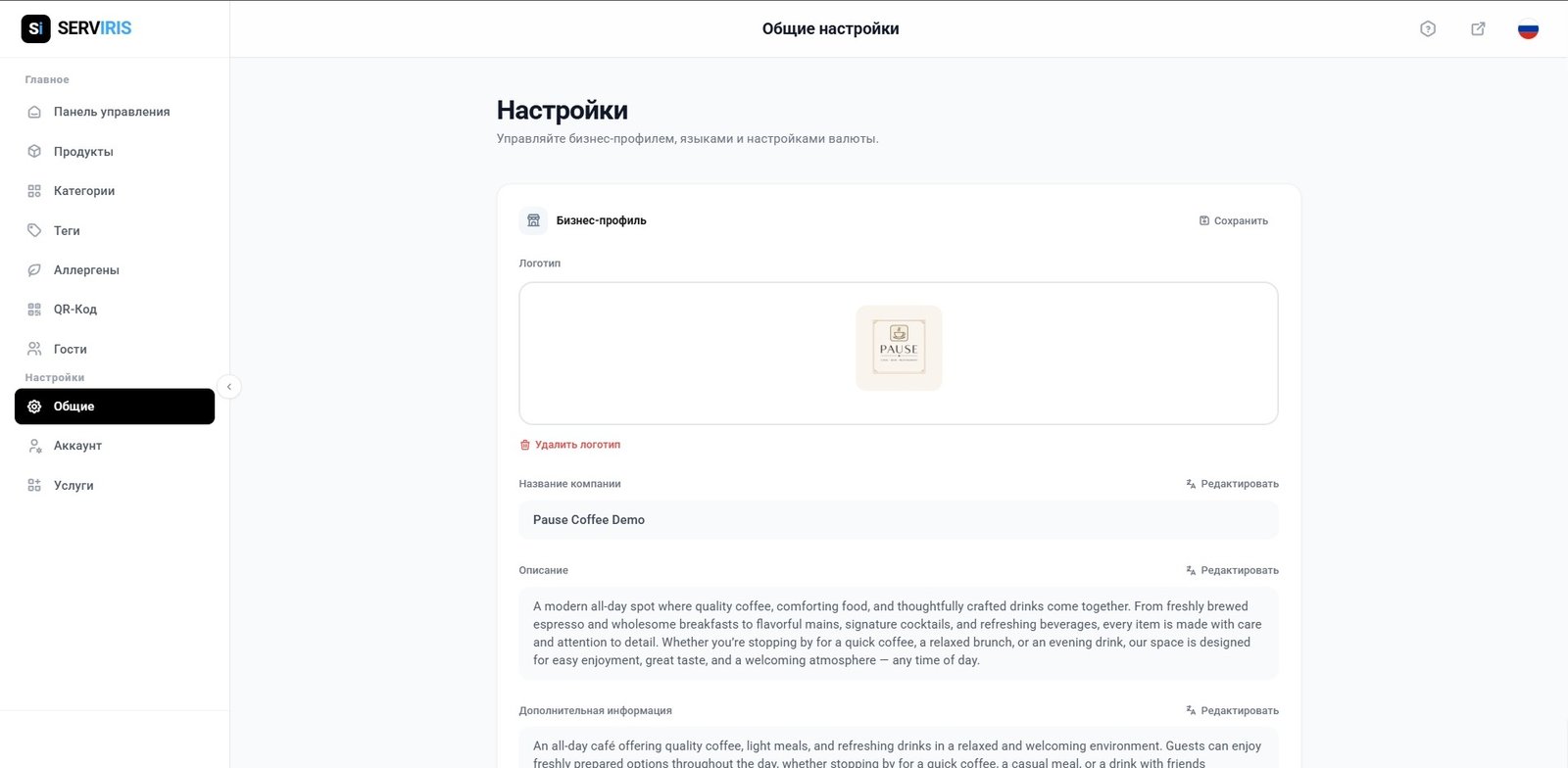Click the Pause logo thumbnail
1568x768 pixels.
point(899,349)
